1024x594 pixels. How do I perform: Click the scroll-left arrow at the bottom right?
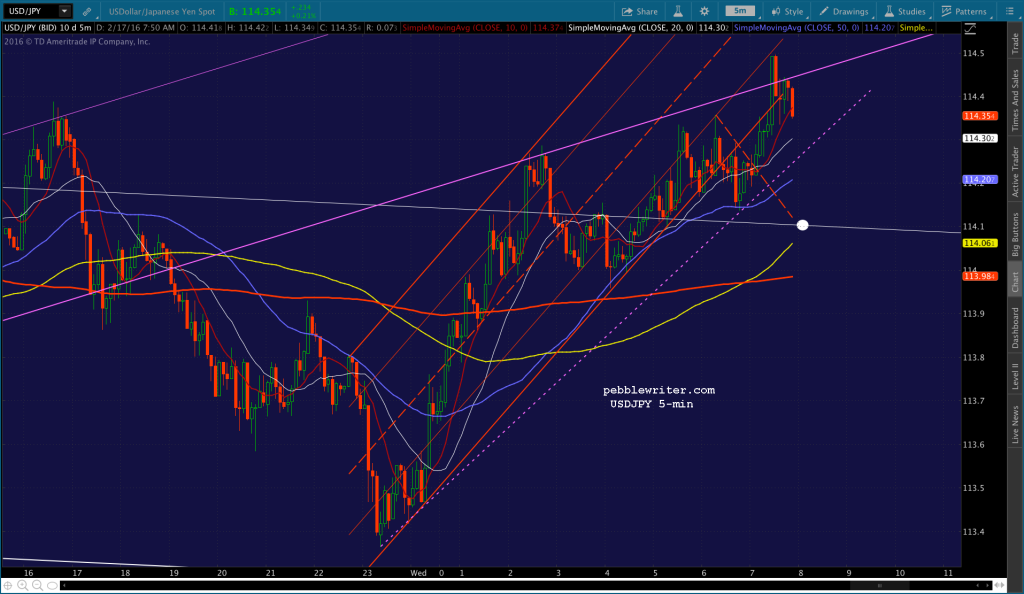coord(978,586)
